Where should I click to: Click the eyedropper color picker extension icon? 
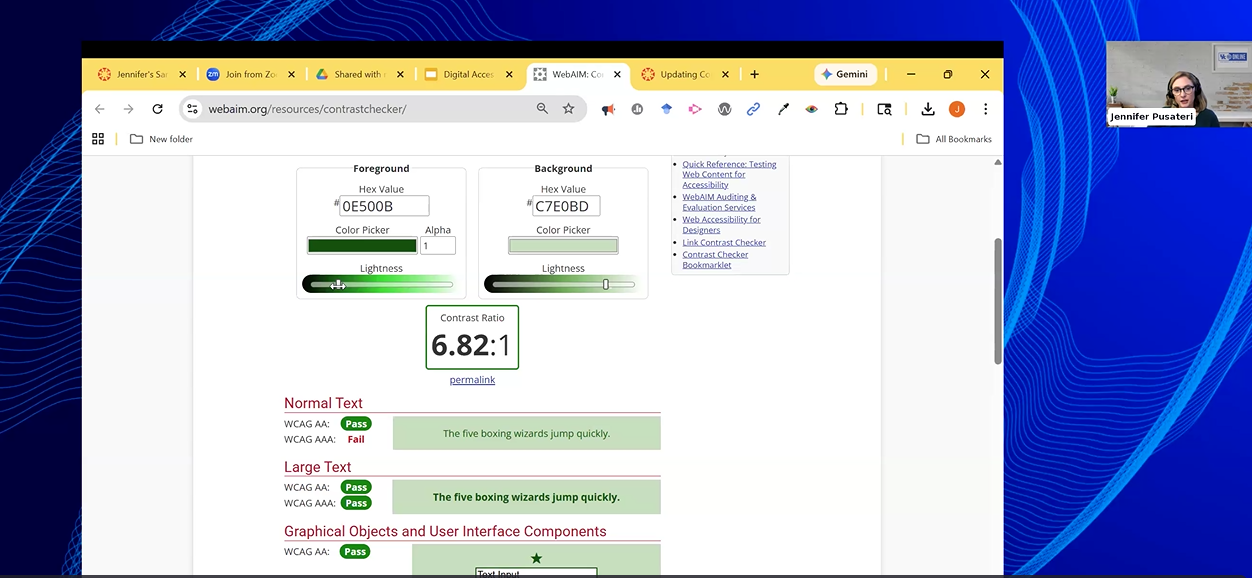pyautogui.click(x=783, y=109)
